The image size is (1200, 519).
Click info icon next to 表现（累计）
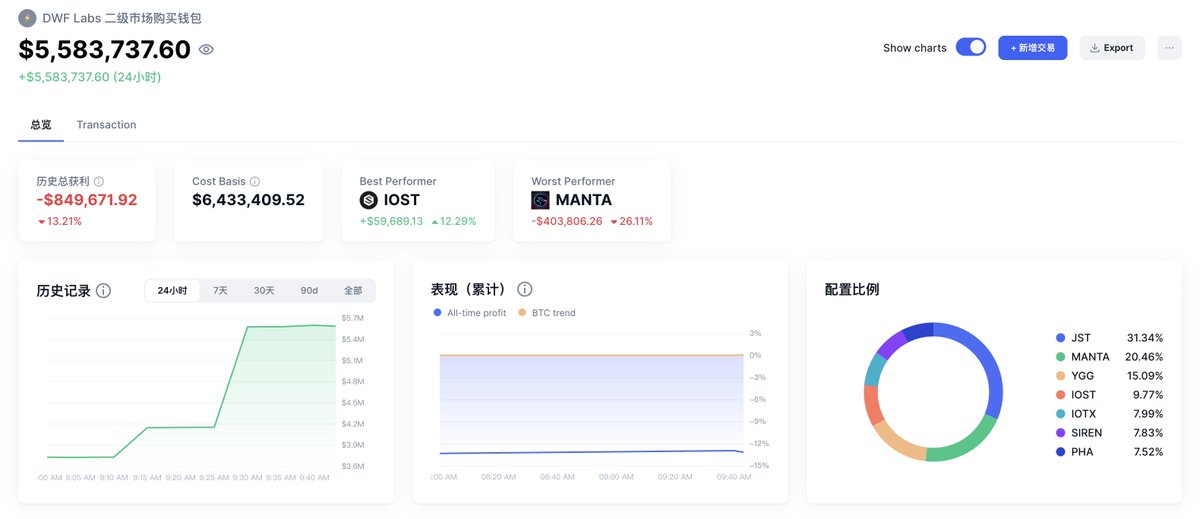(525, 289)
